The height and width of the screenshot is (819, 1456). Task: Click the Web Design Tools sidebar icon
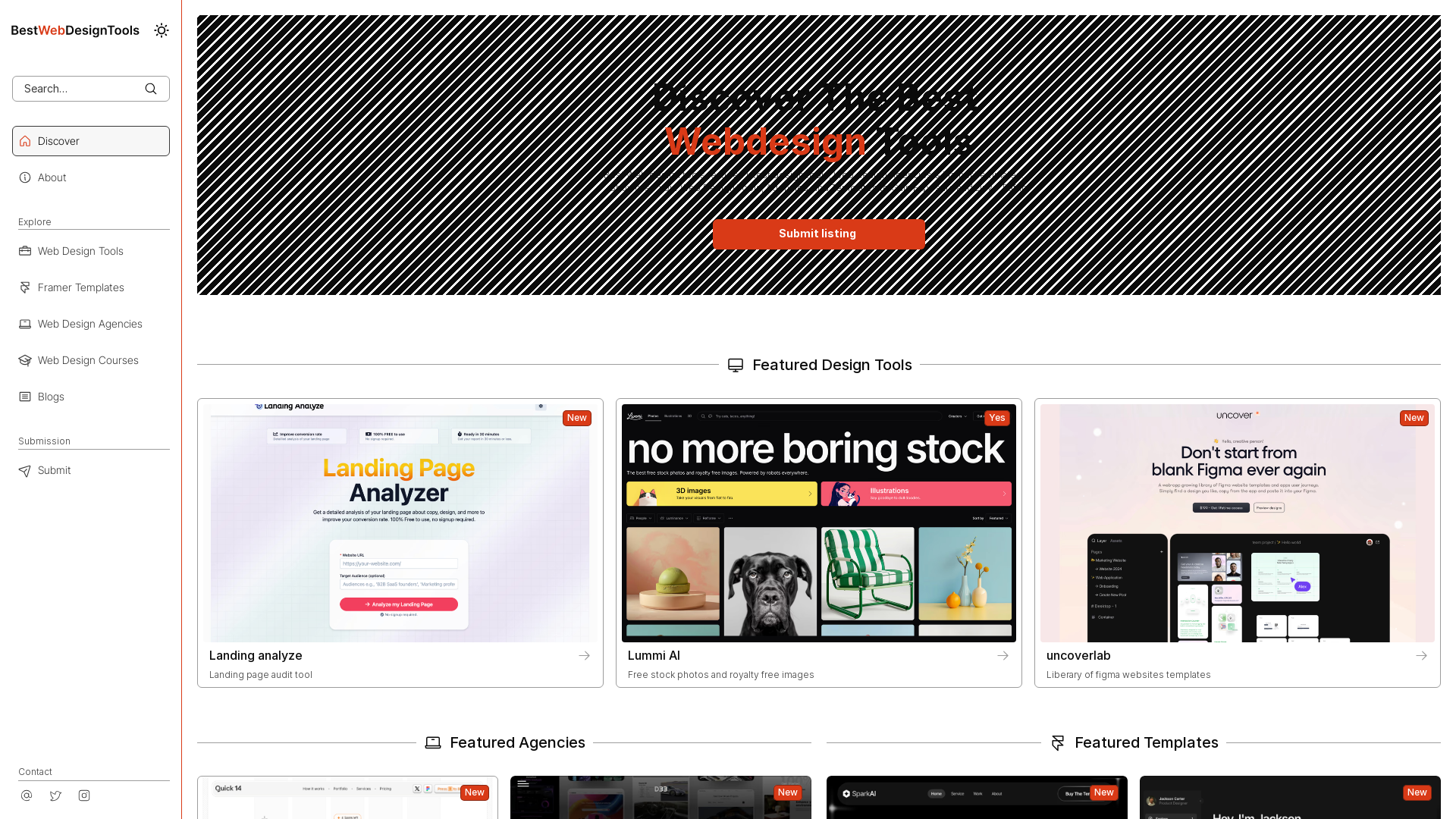pos(24,250)
